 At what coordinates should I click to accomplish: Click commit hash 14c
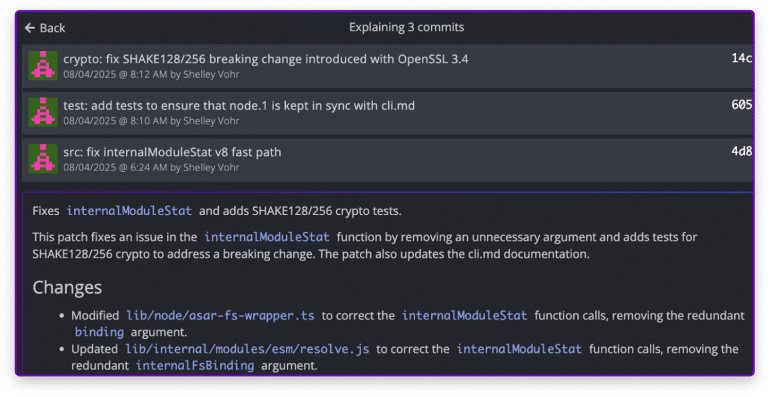pos(742,58)
